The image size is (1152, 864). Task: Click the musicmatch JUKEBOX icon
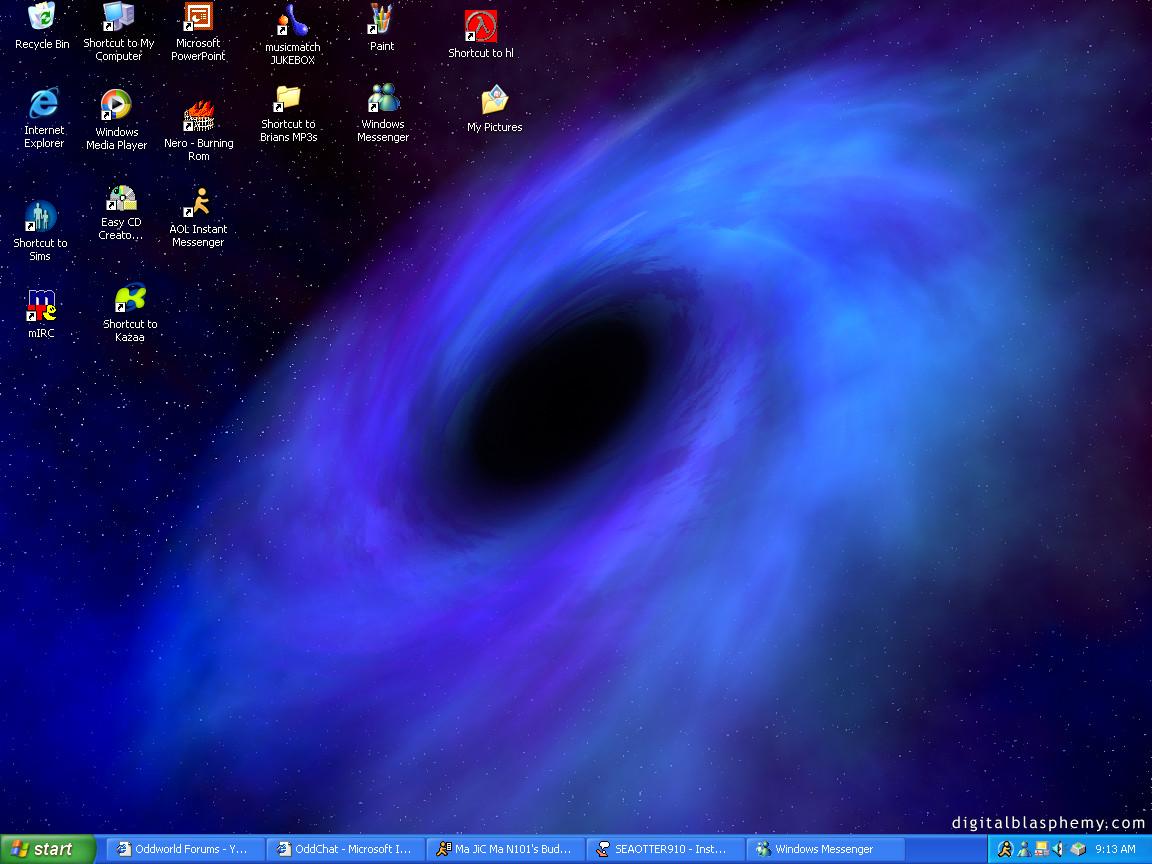click(x=292, y=21)
